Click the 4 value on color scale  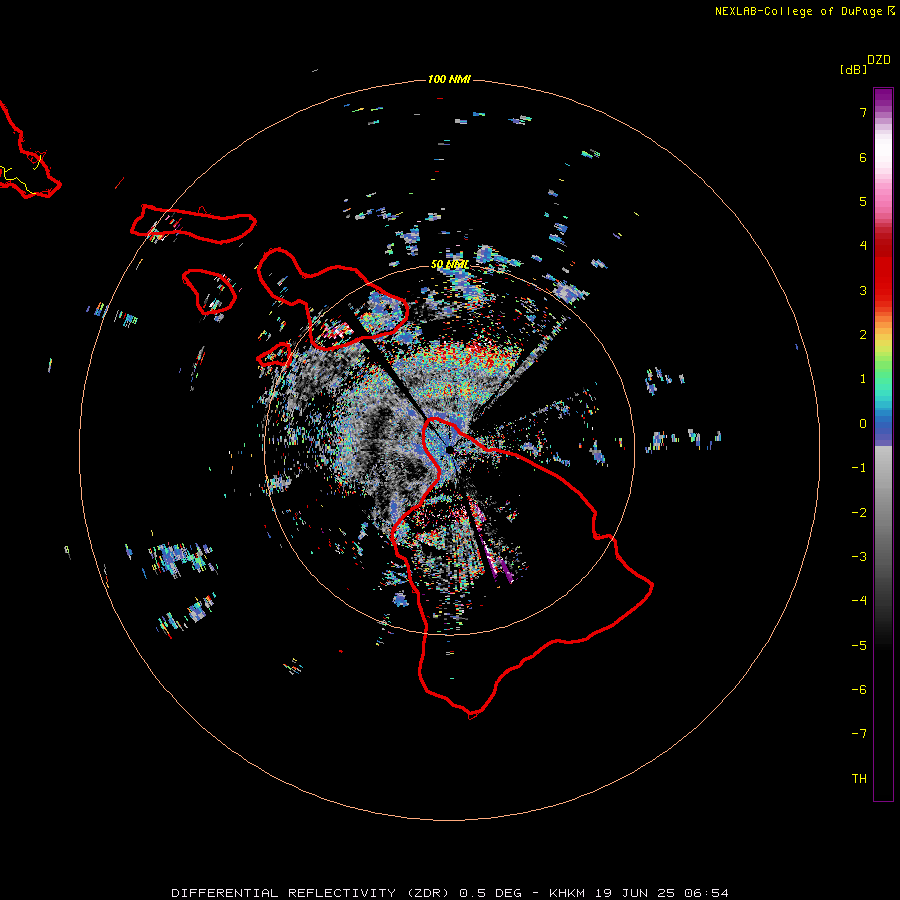coord(863,246)
